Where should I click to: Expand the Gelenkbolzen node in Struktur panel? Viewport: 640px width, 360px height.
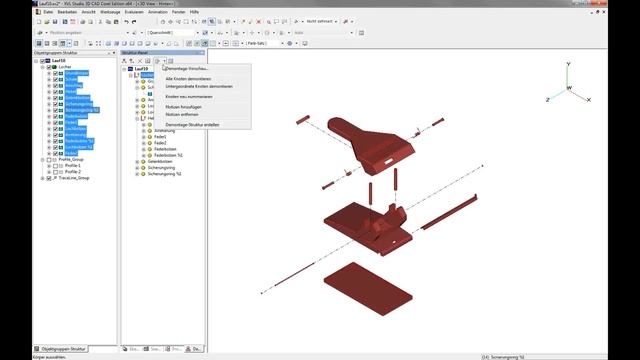click(137, 162)
